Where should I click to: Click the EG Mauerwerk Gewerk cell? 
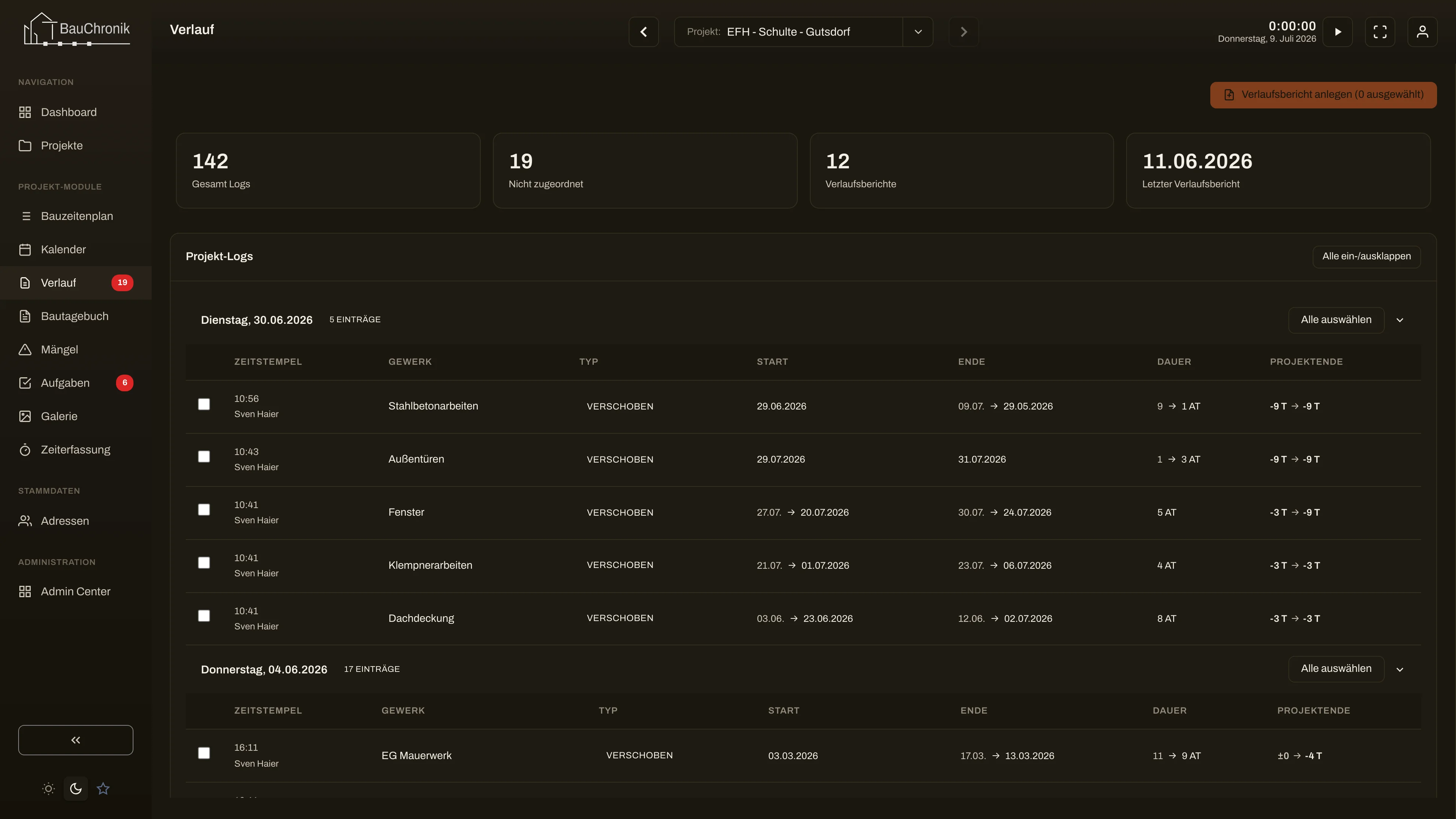[x=417, y=756]
